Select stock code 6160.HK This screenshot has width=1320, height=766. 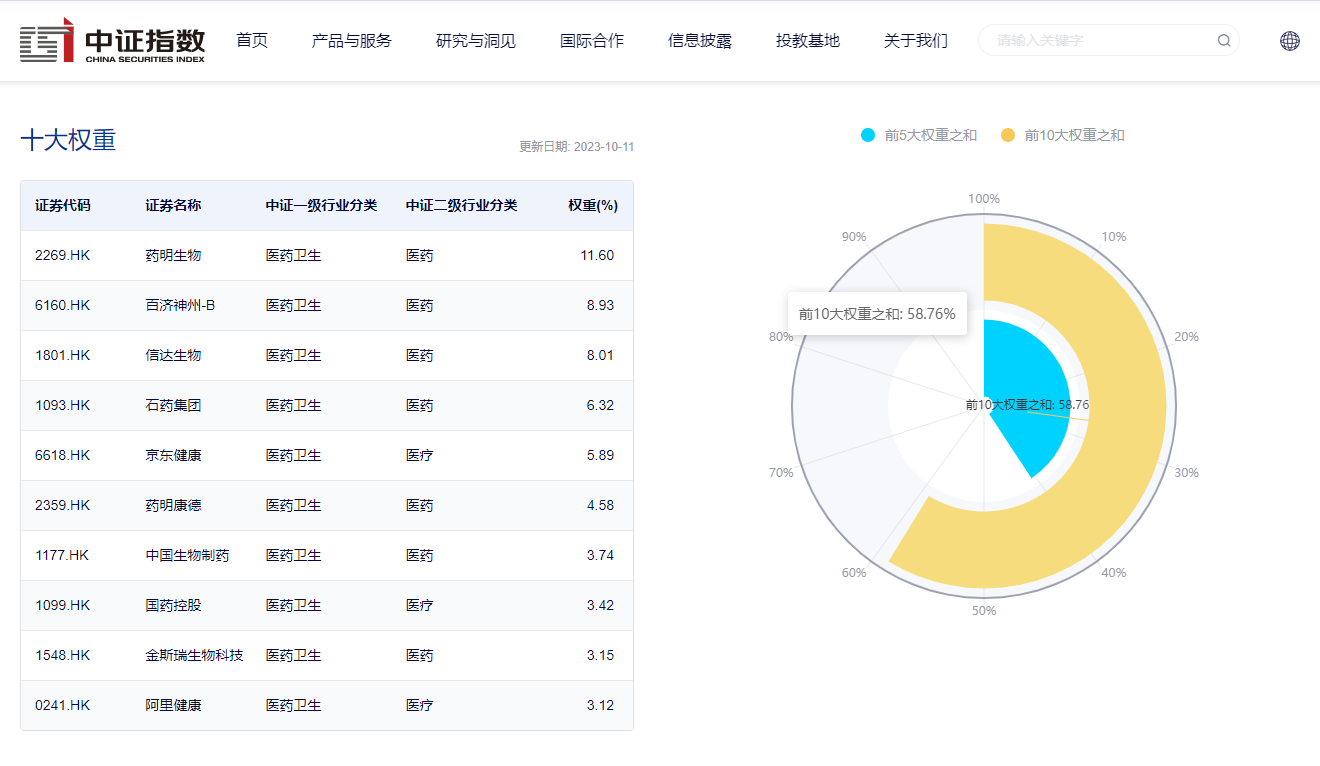pos(62,305)
